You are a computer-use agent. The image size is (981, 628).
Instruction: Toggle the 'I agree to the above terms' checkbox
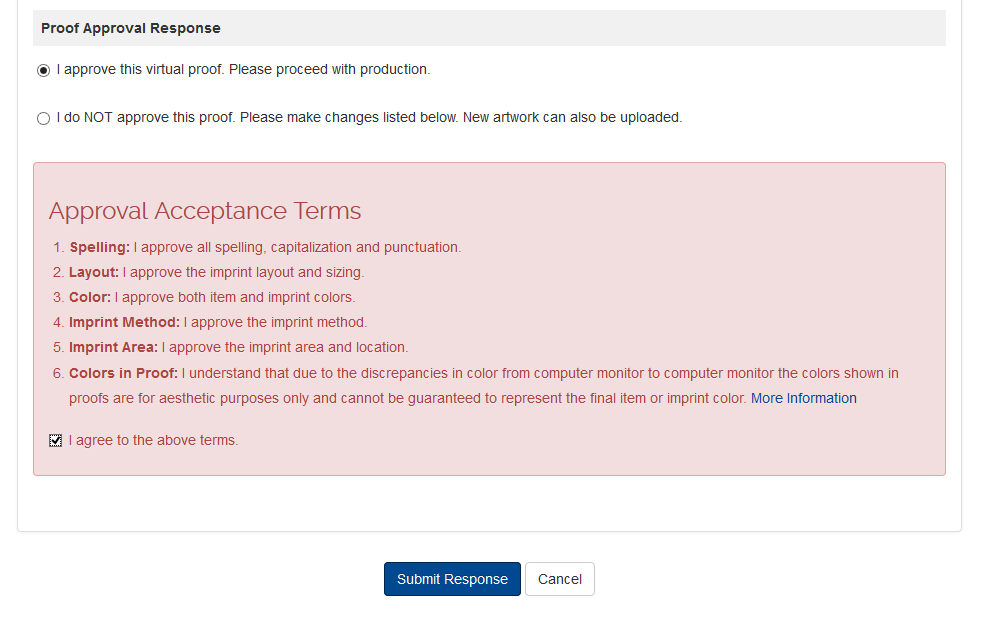click(x=56, y=441)
